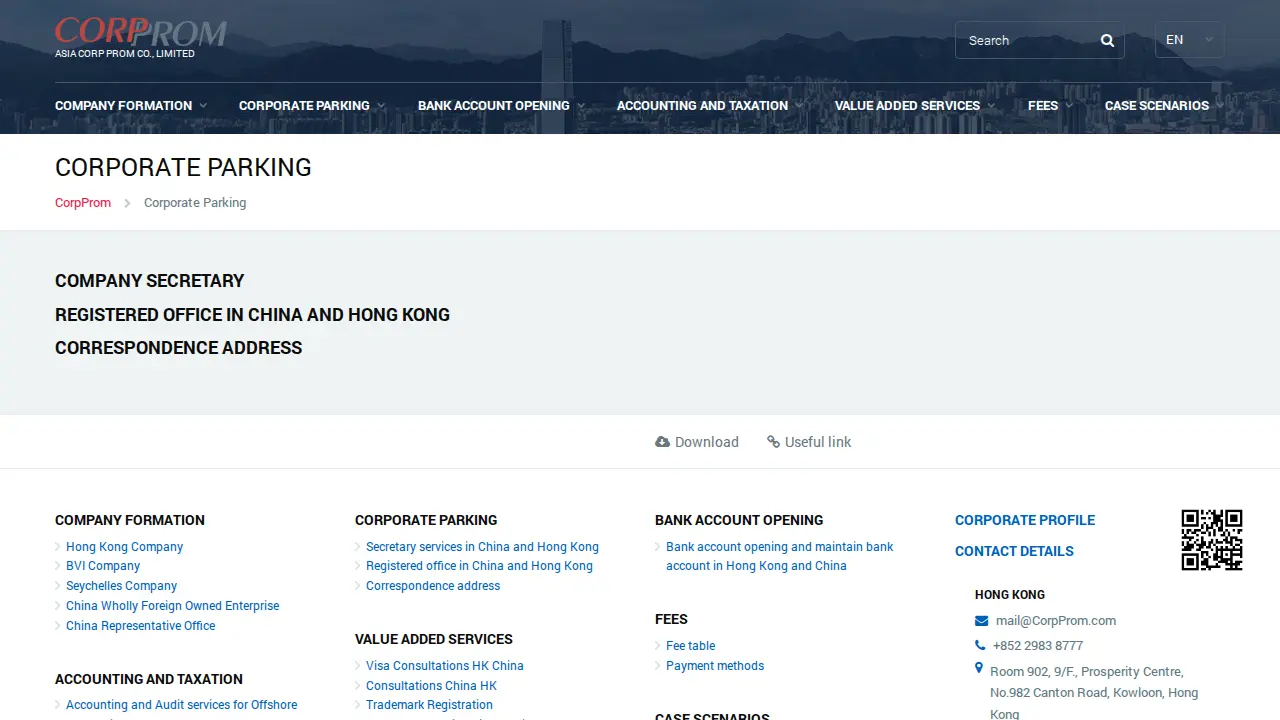Image resolution: width=1280 pixels, height=720 pixels.
Task: Open Secretary services in China and Hong Kong
Action: pyautogui.click(x=482, y=547)
